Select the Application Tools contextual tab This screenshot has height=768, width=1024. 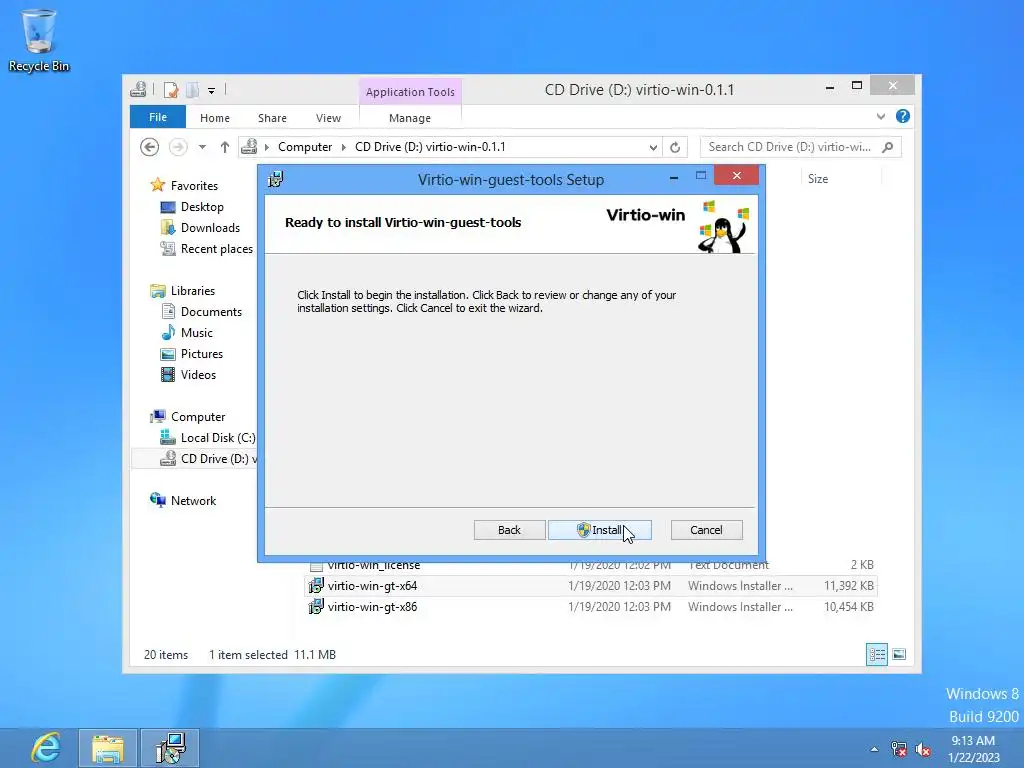coord(410,92)
